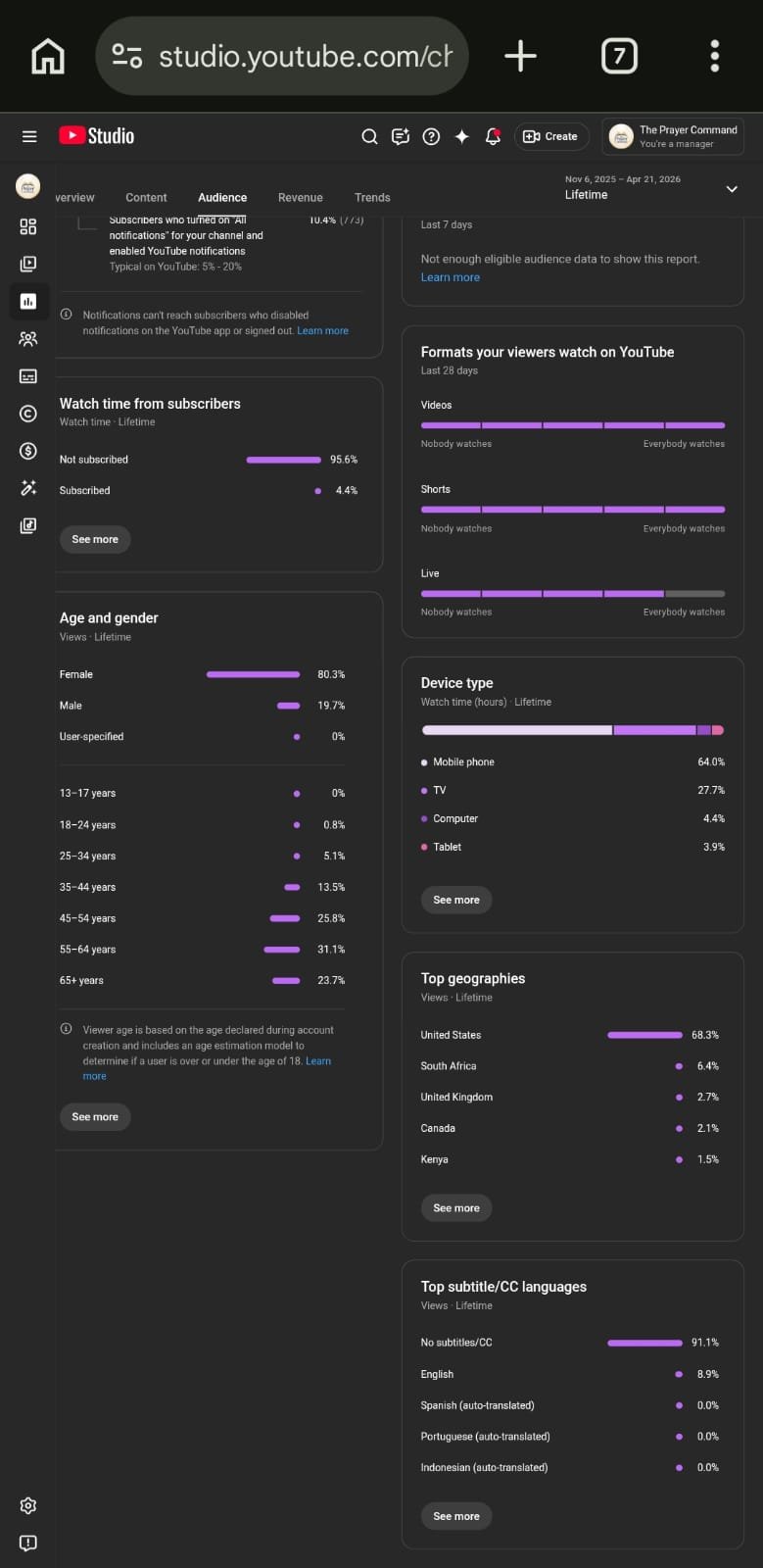
Task: Open Settings gear in the sidebar
Action: pyautogui.click(x=28, y=1505)
